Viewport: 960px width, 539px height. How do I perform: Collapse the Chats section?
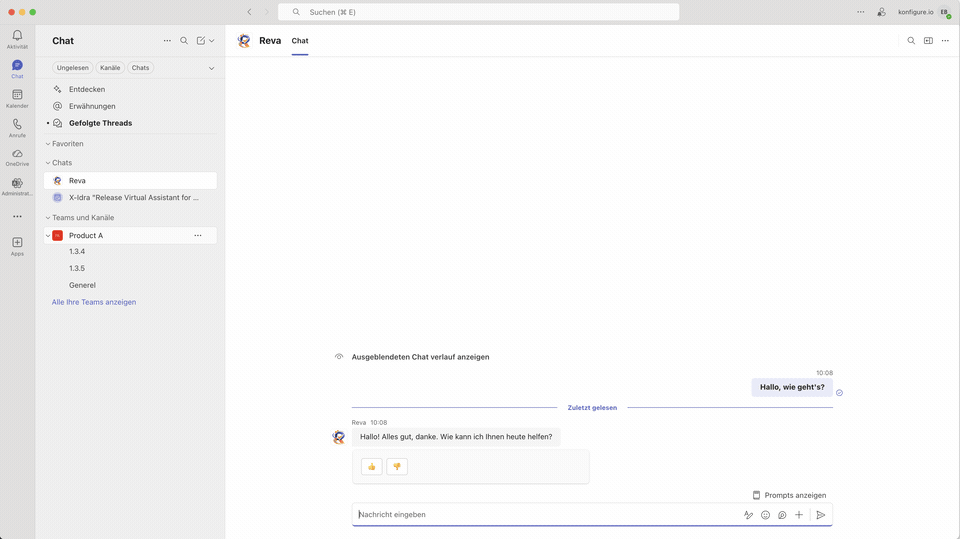click(48, 163)
